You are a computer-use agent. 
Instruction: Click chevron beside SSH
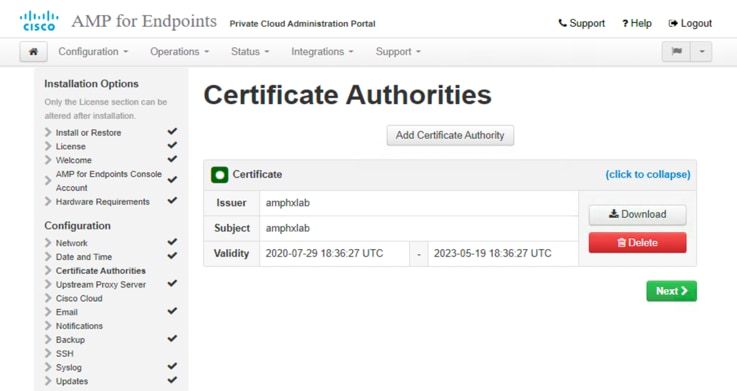pos(48,353)
